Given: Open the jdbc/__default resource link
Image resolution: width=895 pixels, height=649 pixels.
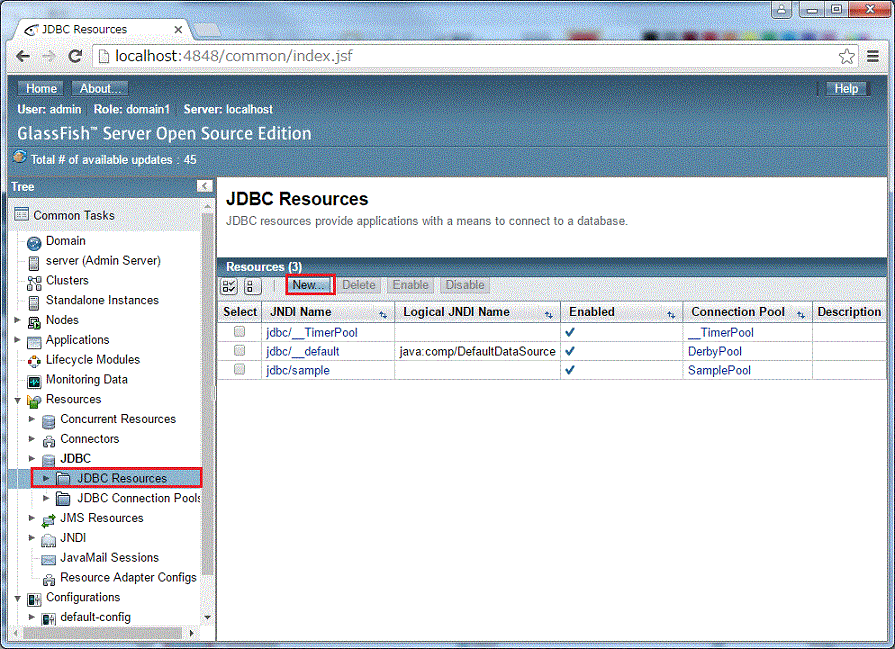Looking at the screenshot, I should pos(303,351).
